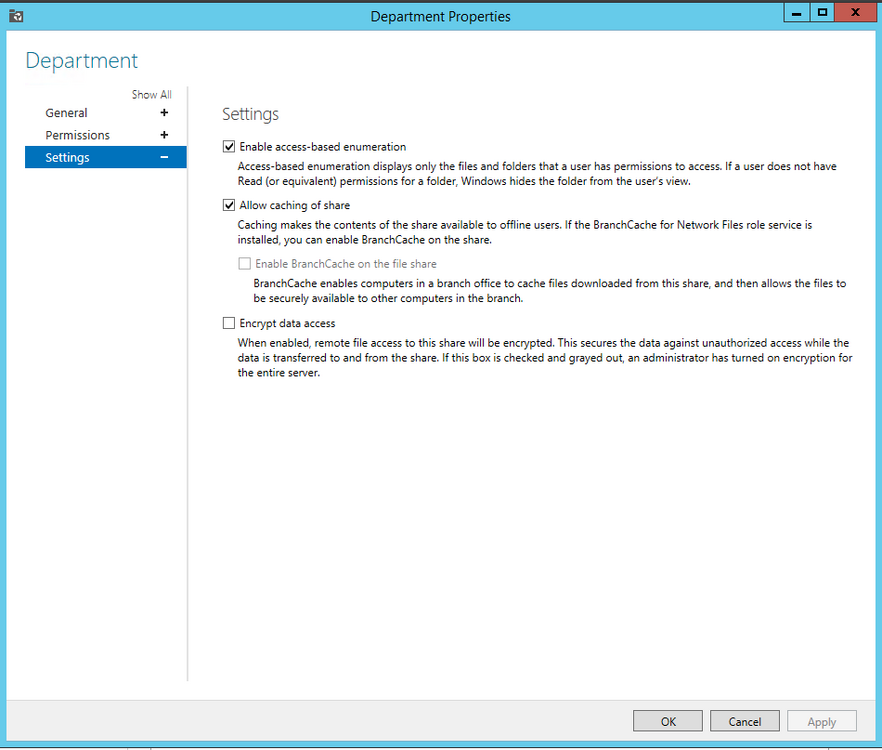Click Enable BranchCache on the file share checkbox
882x750 pixels.
(x=245, y=264)
